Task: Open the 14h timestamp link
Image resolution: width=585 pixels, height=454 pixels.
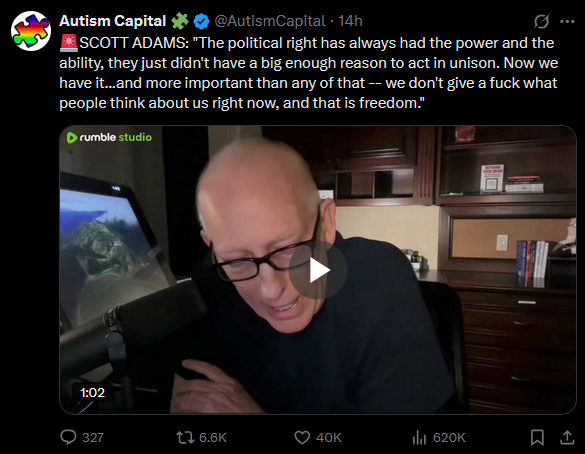Action: tap(350, 21)
